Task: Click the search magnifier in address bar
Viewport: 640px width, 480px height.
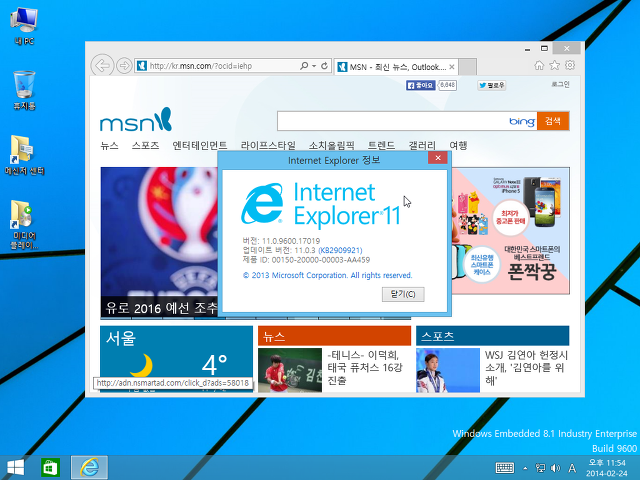Action: click(x=304, y=66)
